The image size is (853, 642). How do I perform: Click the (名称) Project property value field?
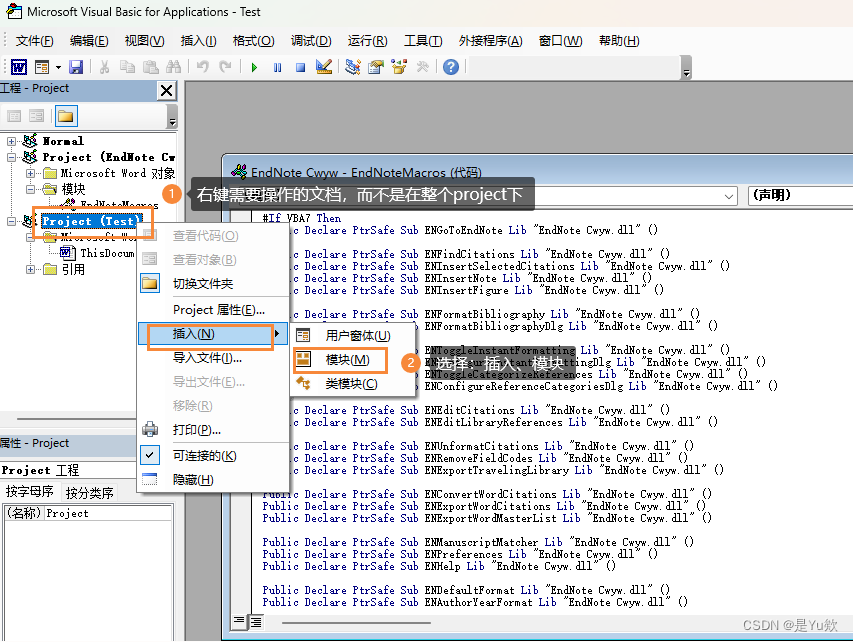108,514
